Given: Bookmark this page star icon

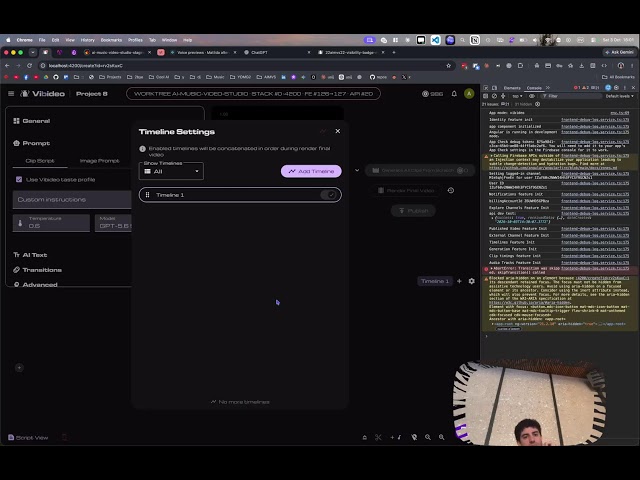Looking at the screenshot, I should click(x=449, y=65).
